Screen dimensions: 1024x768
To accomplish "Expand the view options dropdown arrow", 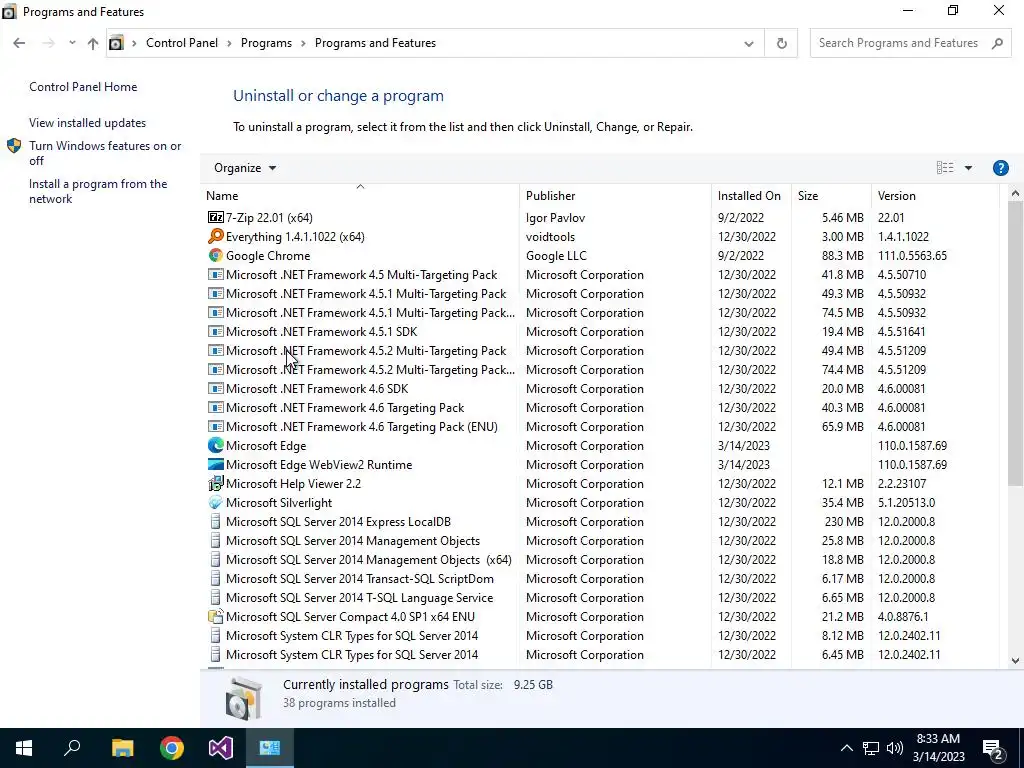I will tap(968, 168).
